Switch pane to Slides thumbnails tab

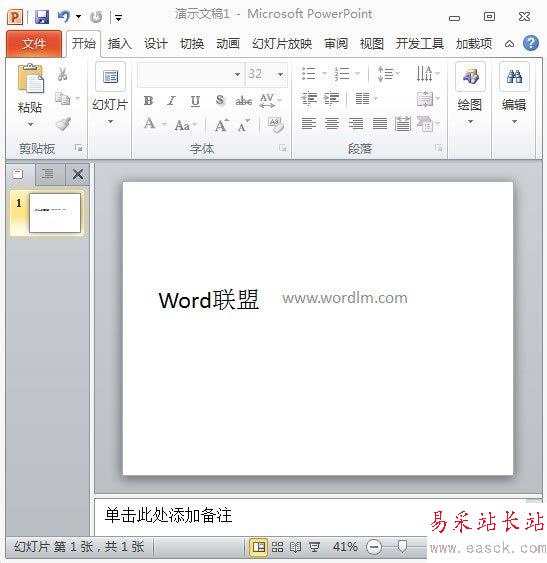18,174
